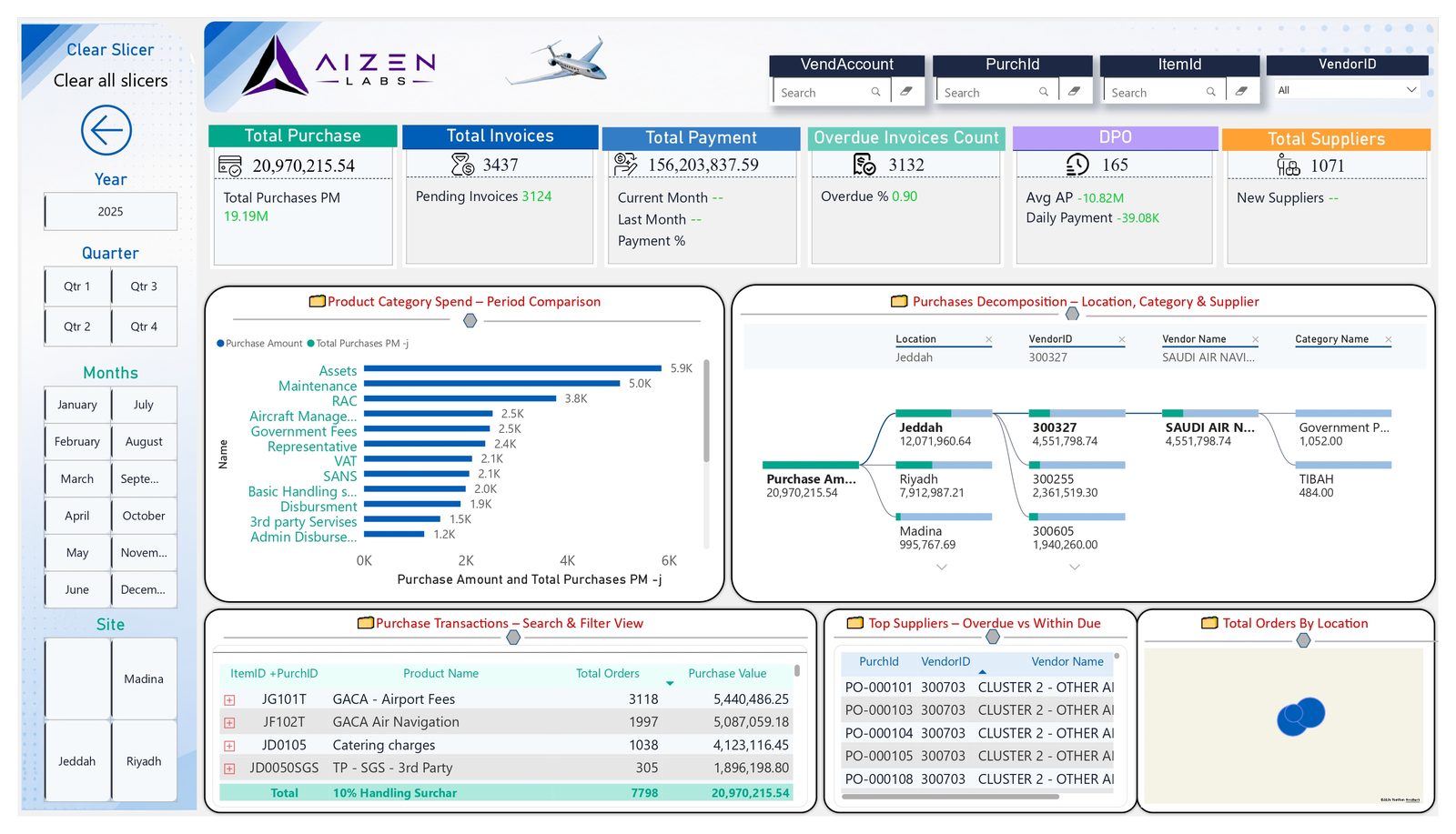Click folder icon beside Product Category Spend title
The image size is (1456, 834).
318,301
